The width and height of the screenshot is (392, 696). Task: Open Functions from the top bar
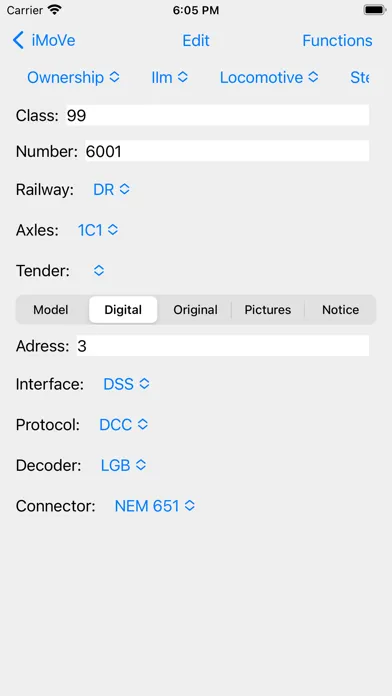[337, 40]
